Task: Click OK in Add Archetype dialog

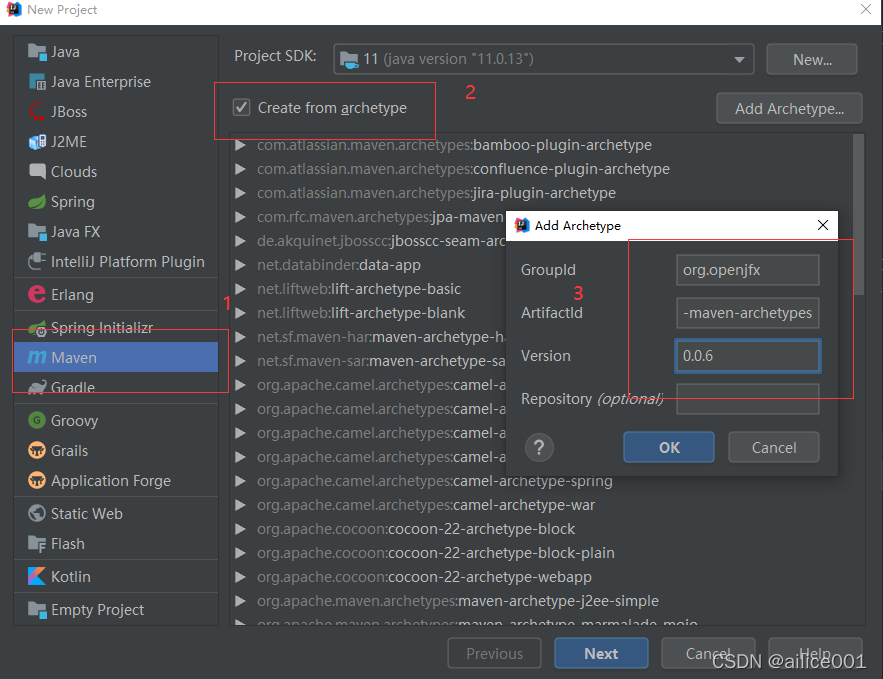Action: coord(669,448)
